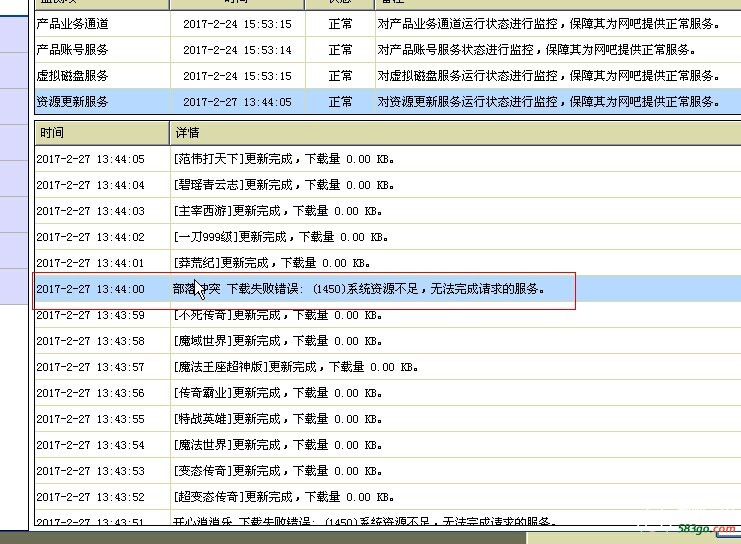Click the log time 2017-2-27 13:43:55

pos(90,419)
